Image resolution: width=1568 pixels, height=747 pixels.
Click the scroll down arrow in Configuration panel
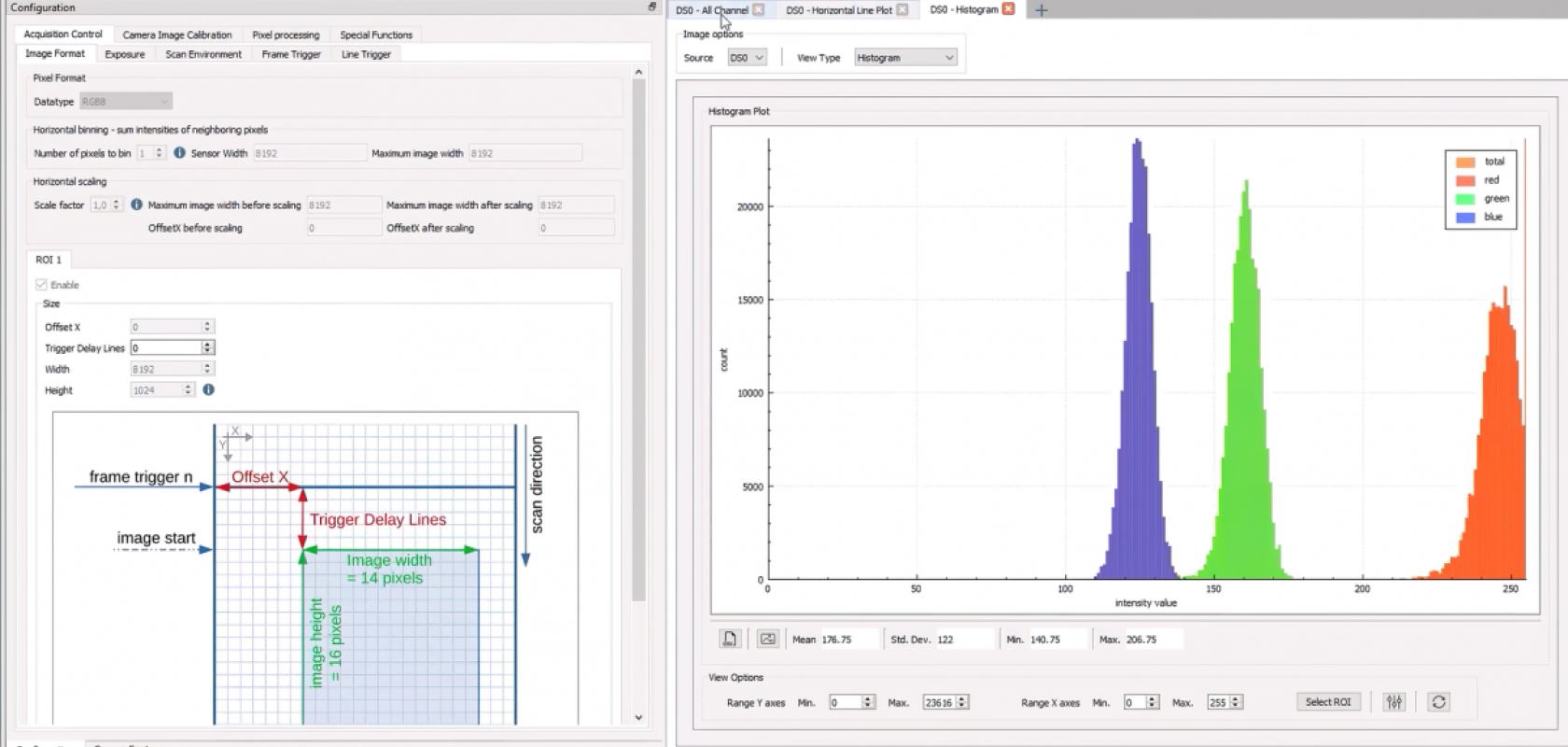pyautogui.click(x=638, y=717)
